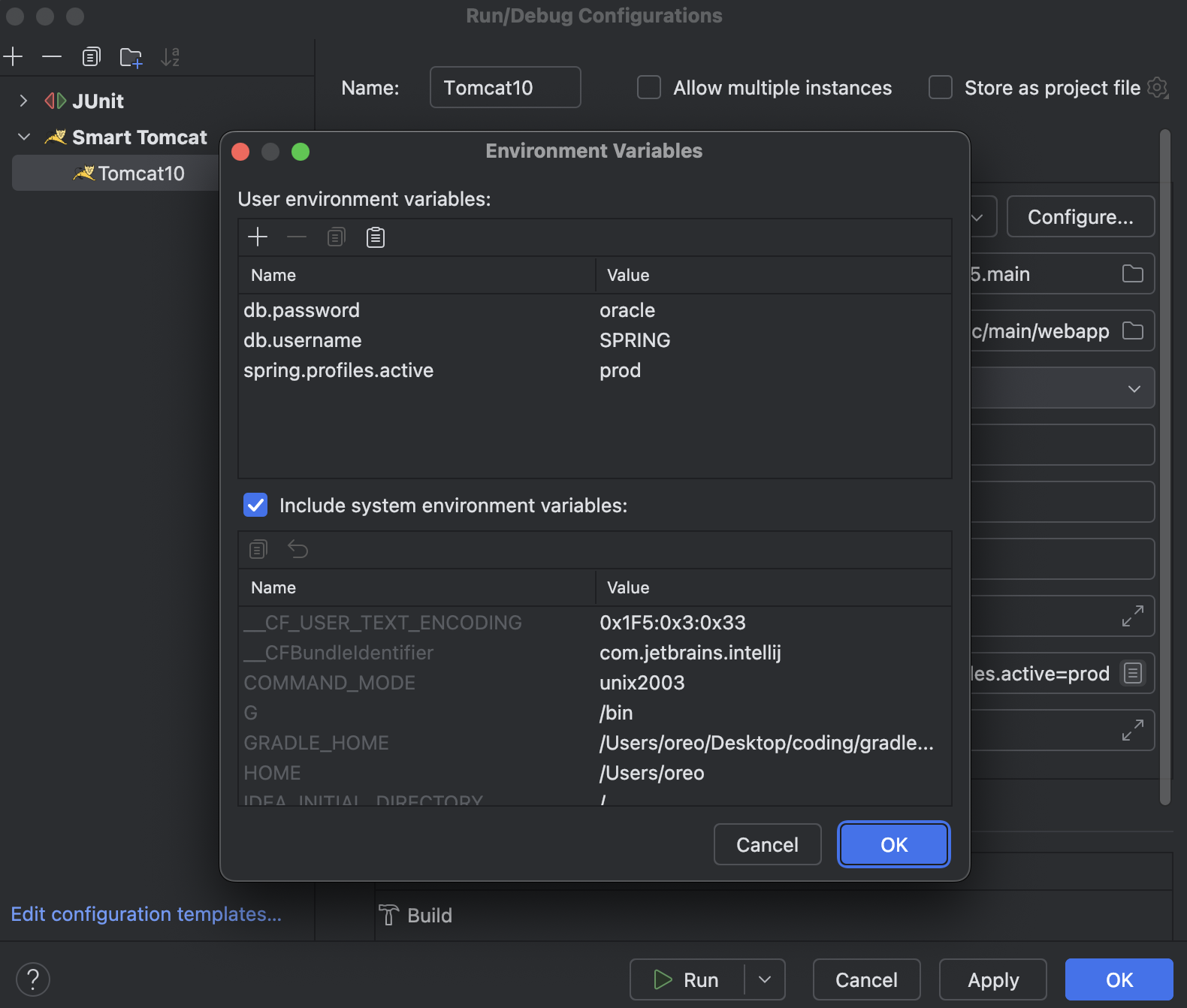Open env variables list icon beside les.active=prod
The width and height of the screenshot is (1187, 1008).
pos(1133,673)
